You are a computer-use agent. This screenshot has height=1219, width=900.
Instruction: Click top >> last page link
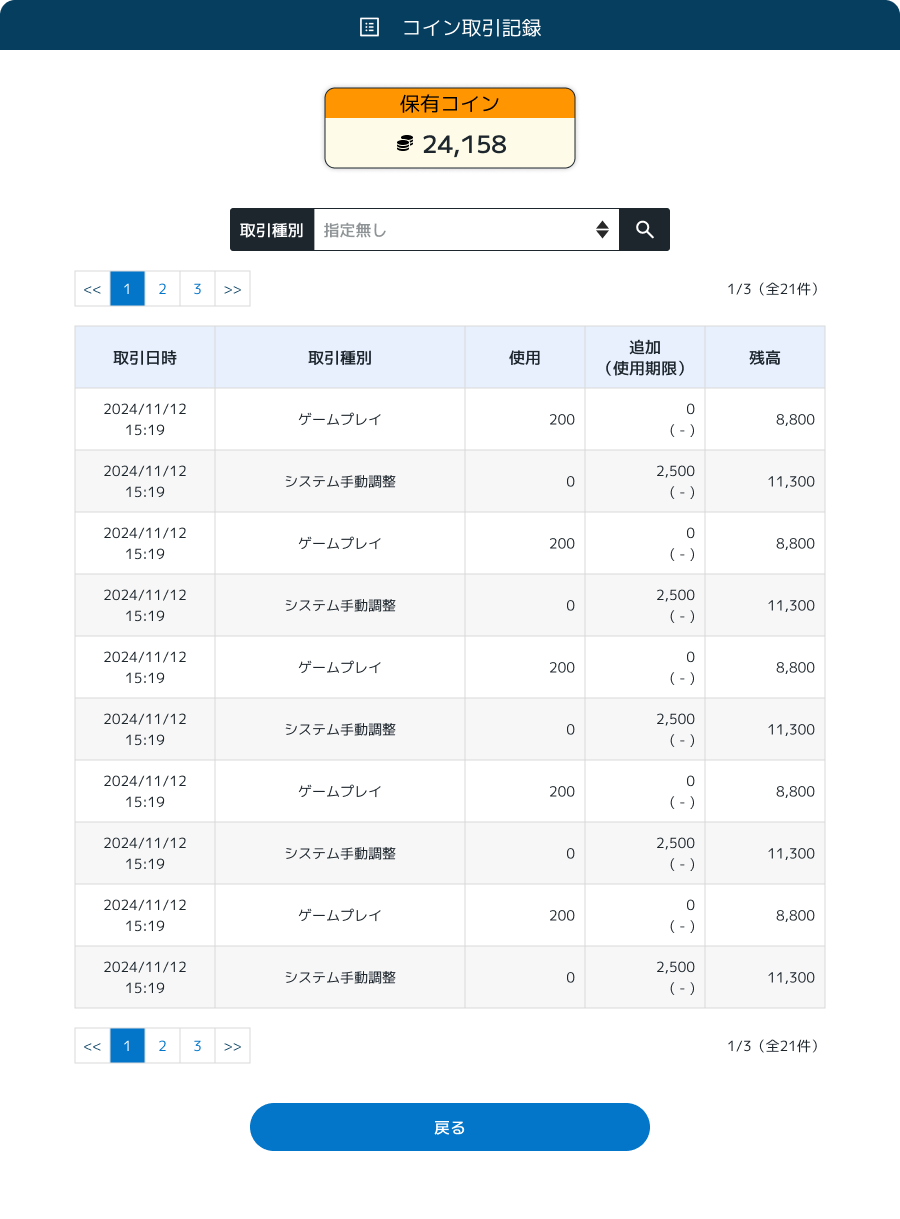click(232, 289)
